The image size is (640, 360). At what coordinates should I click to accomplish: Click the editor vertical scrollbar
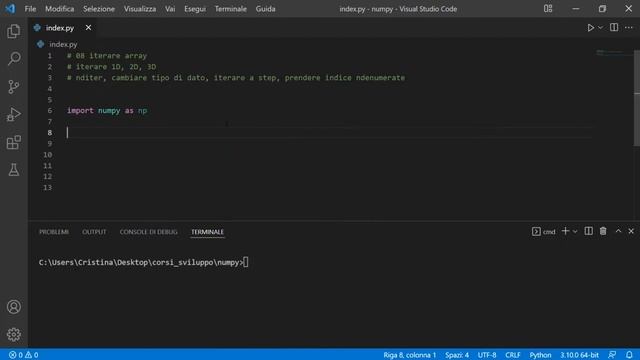point(637,98)
